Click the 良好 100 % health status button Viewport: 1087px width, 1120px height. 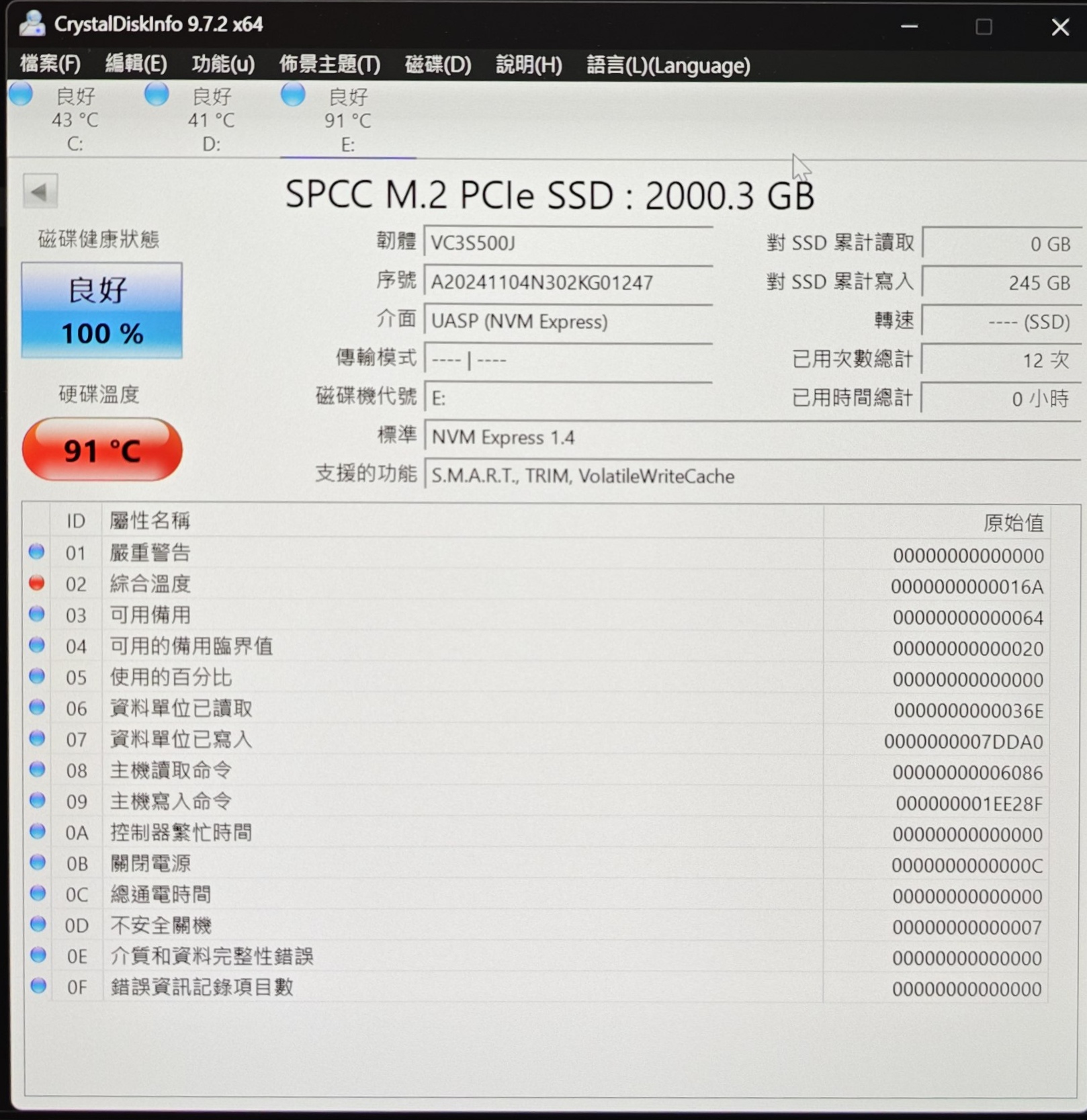101,310
